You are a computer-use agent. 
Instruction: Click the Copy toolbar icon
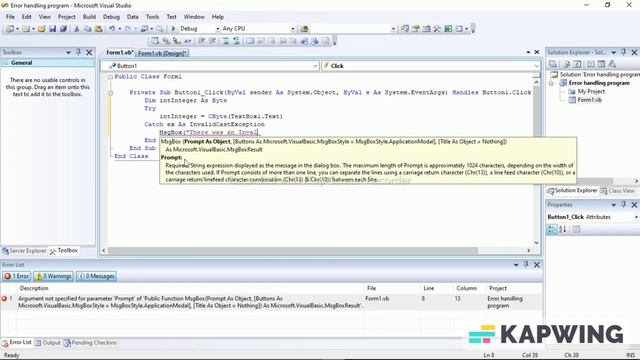click(x=87, y=29)
